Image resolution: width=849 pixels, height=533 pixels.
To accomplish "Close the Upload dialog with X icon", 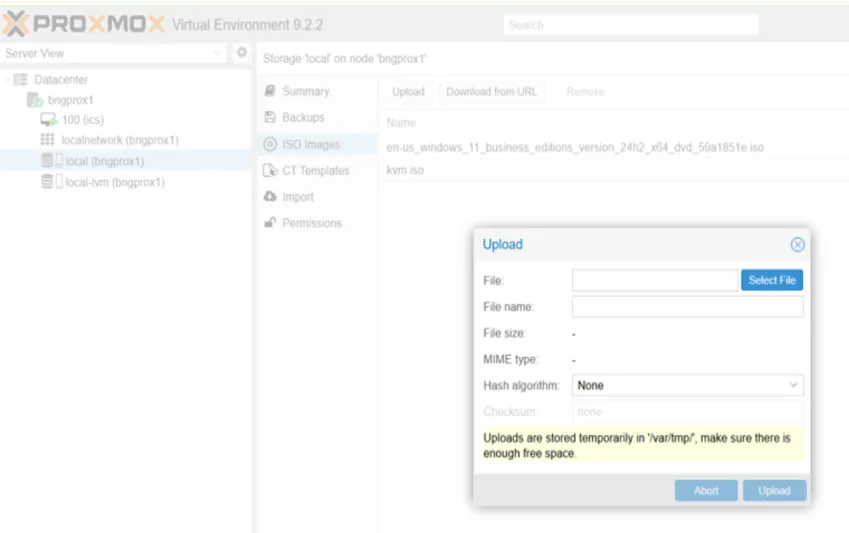I will (797, 245).
